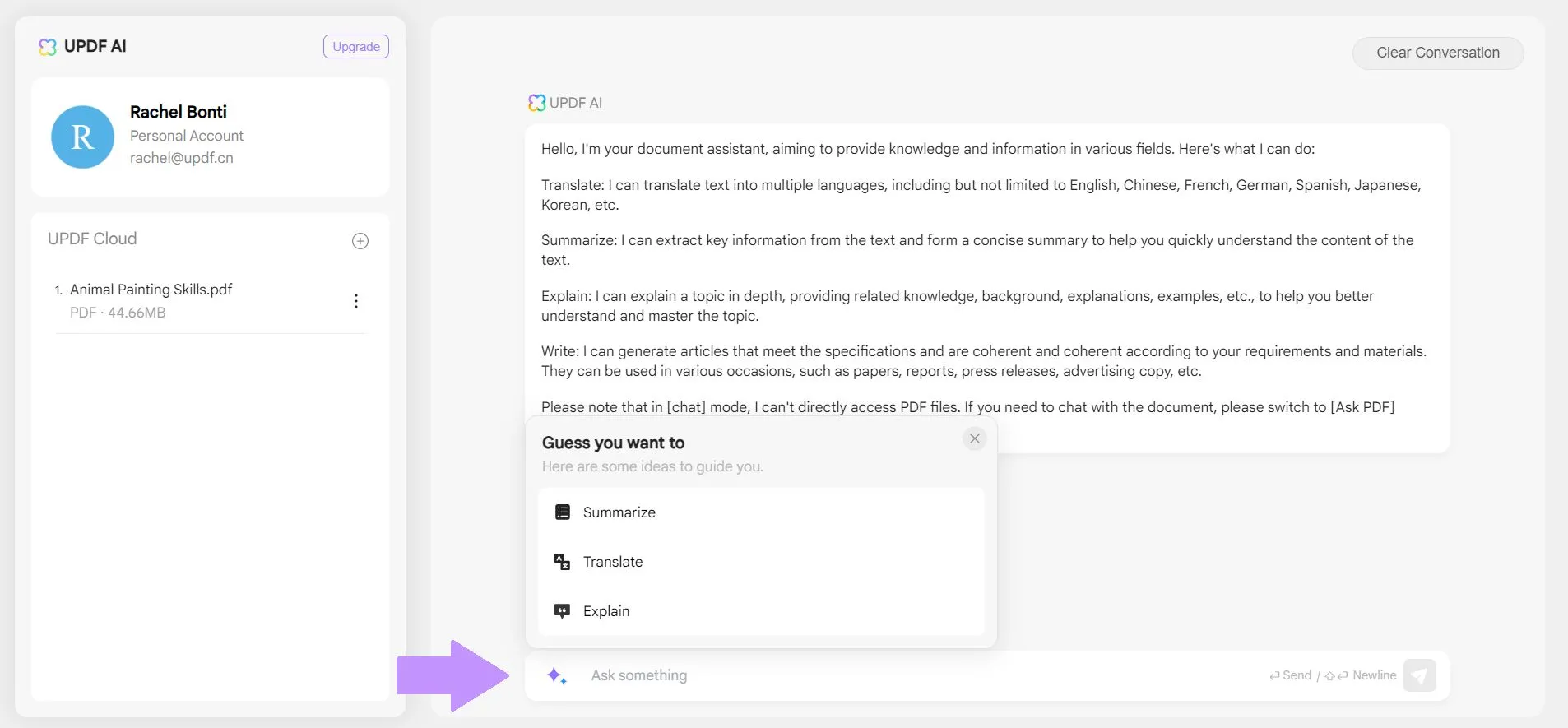Click the sparkle prompt icon in input bar
Screen dimensions: 1568x728
tap(557, 676)
